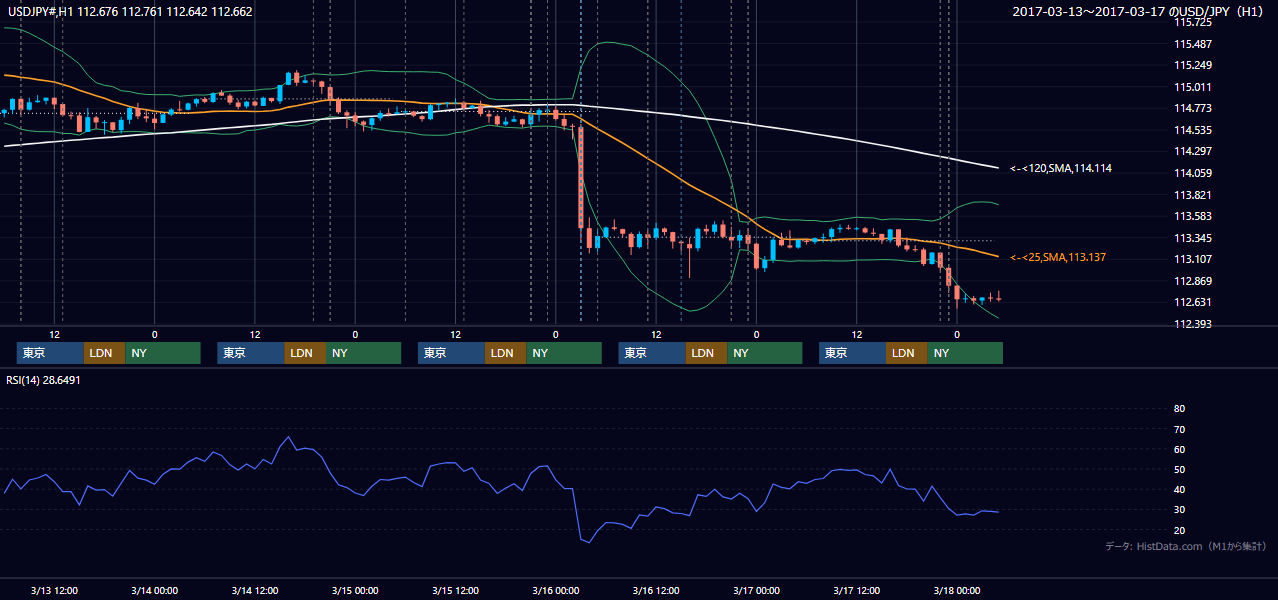Viewport: 1278px width, 600px height.
Task: Click the HistData.com data source note
Action: click(x=1185, y=546)
